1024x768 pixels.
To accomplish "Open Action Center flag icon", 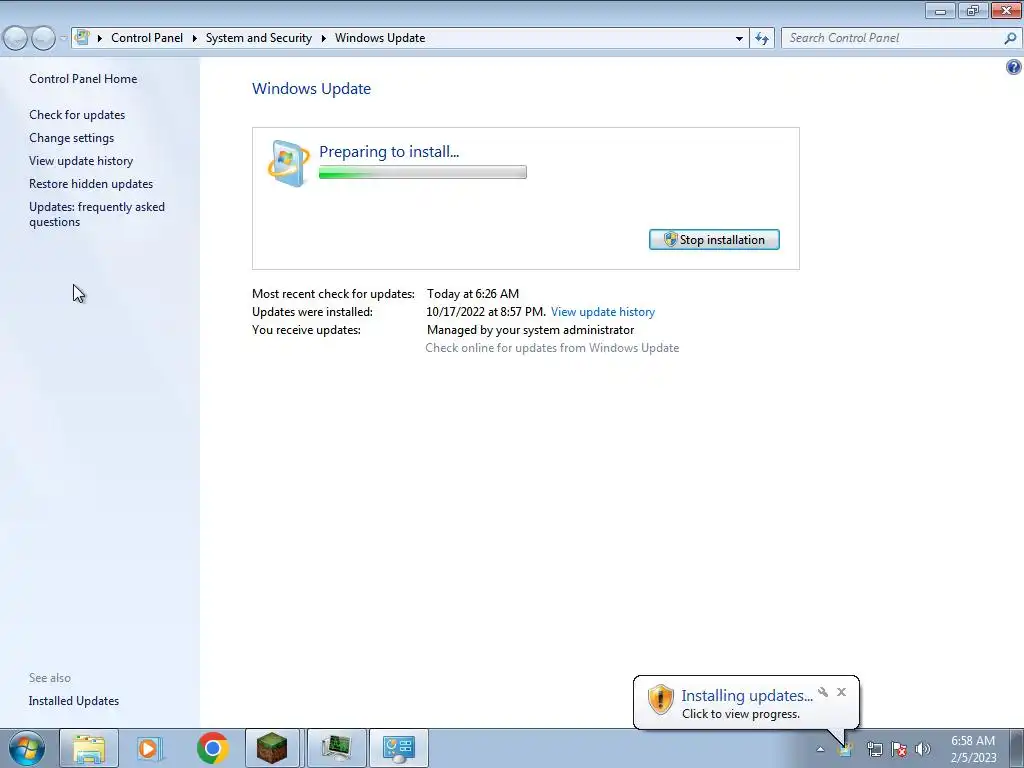I will coord(899,749).
